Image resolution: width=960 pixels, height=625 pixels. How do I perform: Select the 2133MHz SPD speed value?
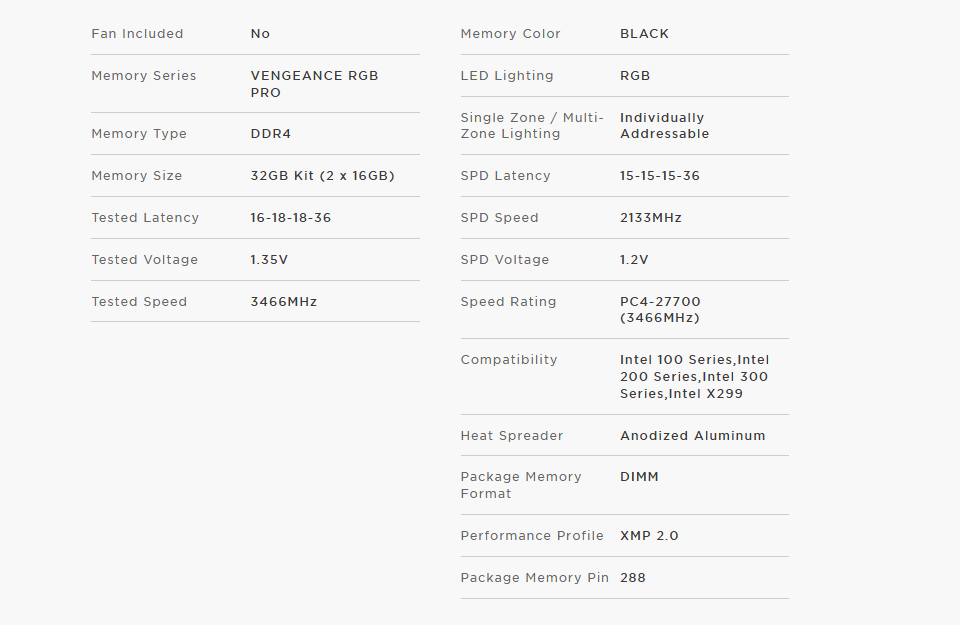pos(651,217)
